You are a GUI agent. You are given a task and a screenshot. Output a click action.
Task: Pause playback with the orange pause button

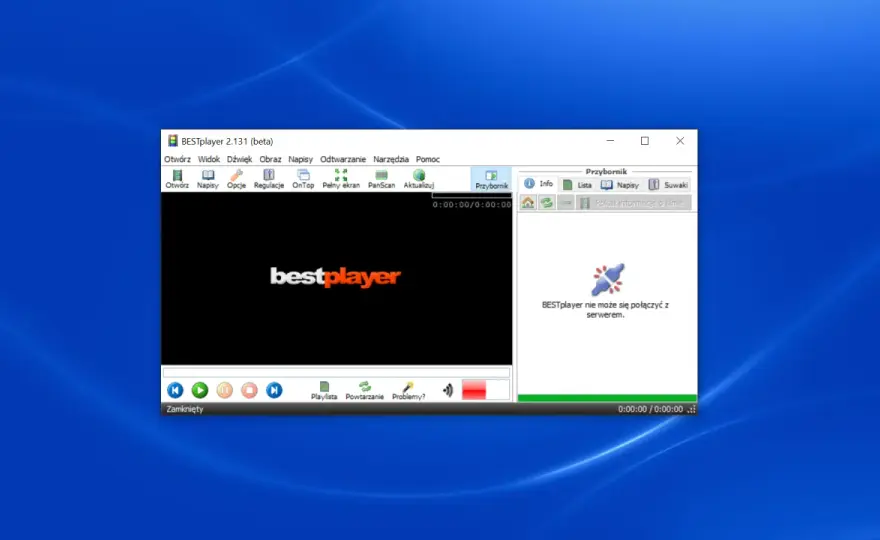point(224,390)
